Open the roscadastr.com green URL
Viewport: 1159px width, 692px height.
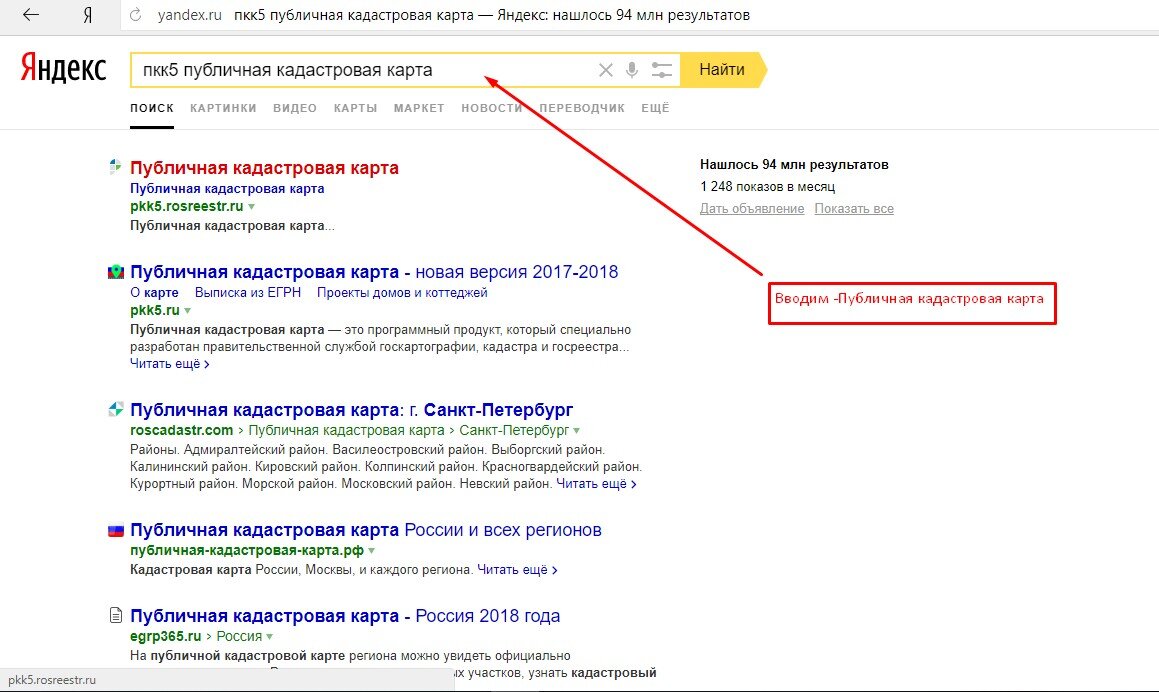[181, 430]
